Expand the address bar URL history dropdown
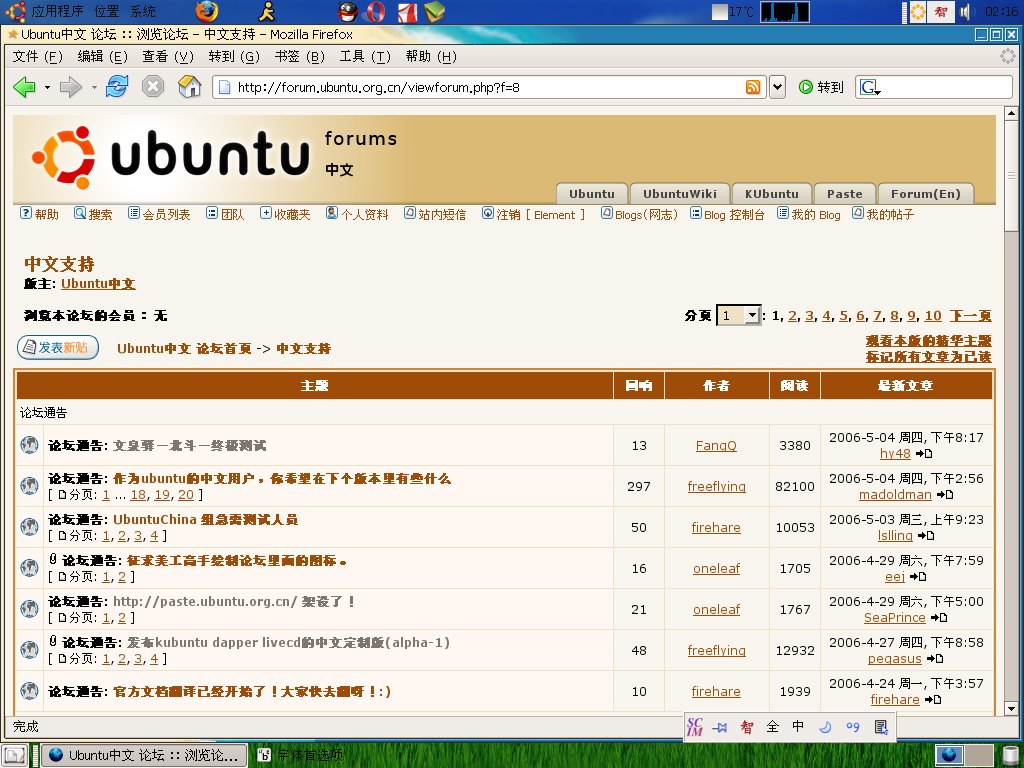 click(777, 87)
